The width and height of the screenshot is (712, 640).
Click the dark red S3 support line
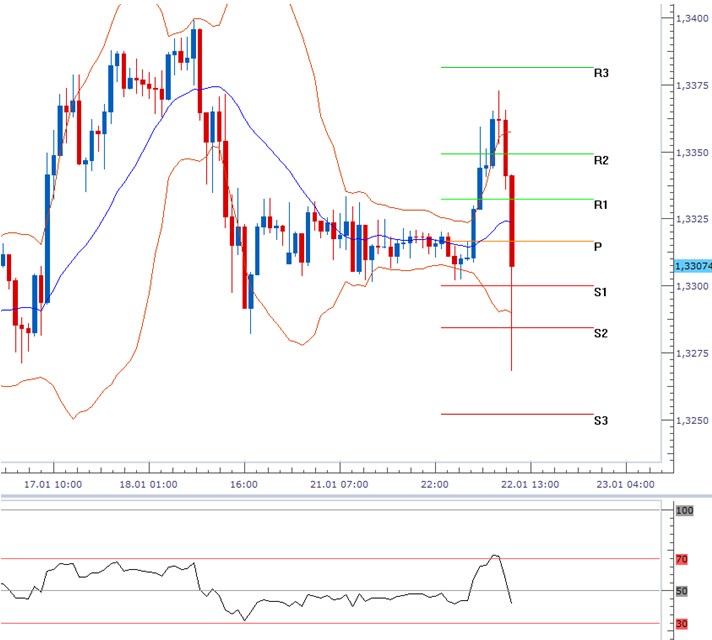coord(517,414)
